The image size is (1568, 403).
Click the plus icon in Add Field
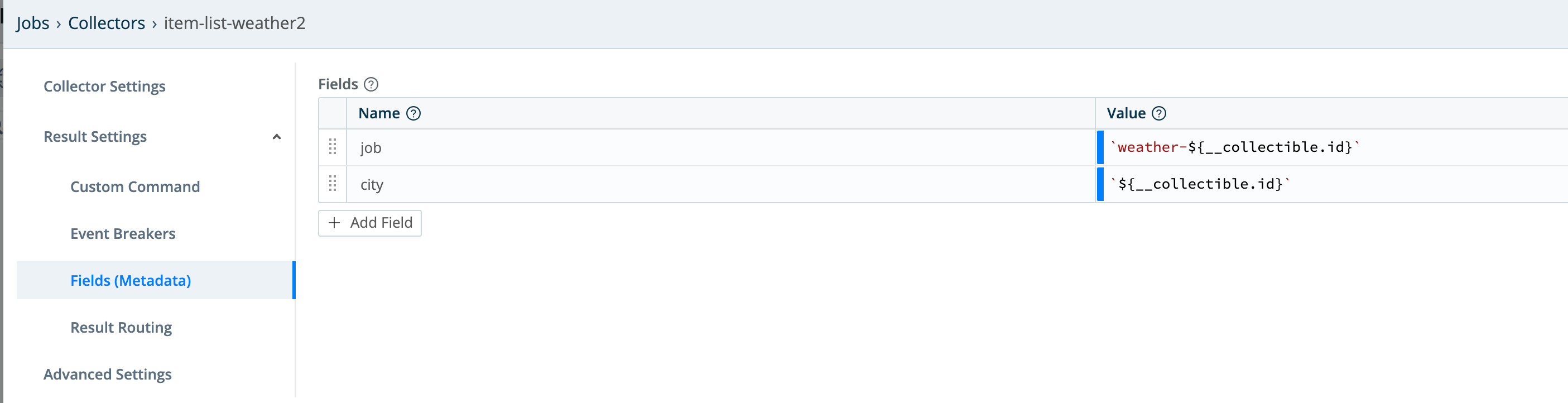point(334,223)
